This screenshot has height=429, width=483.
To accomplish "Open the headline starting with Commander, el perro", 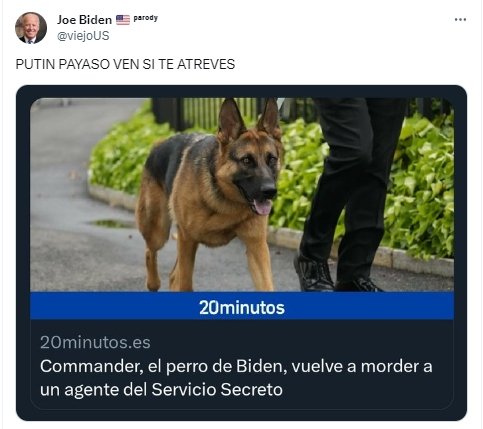I will point(236,378).
